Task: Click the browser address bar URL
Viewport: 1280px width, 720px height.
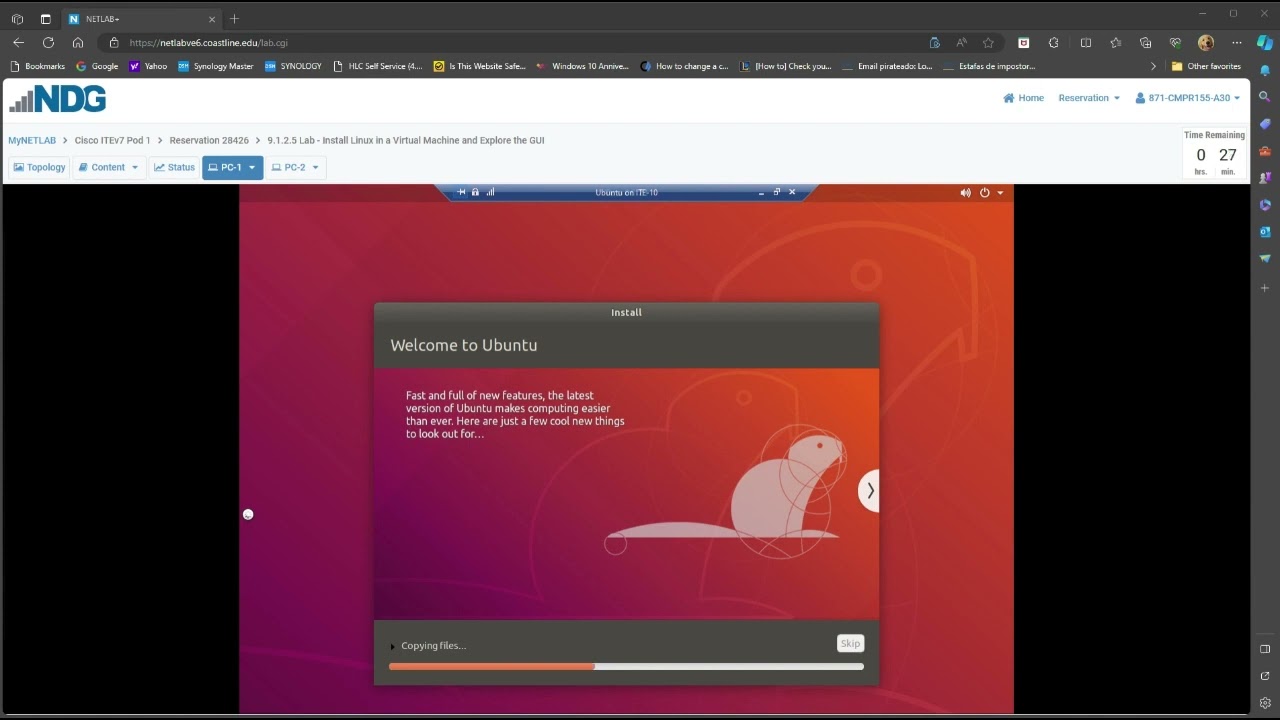Action: [x=208, y=43]
